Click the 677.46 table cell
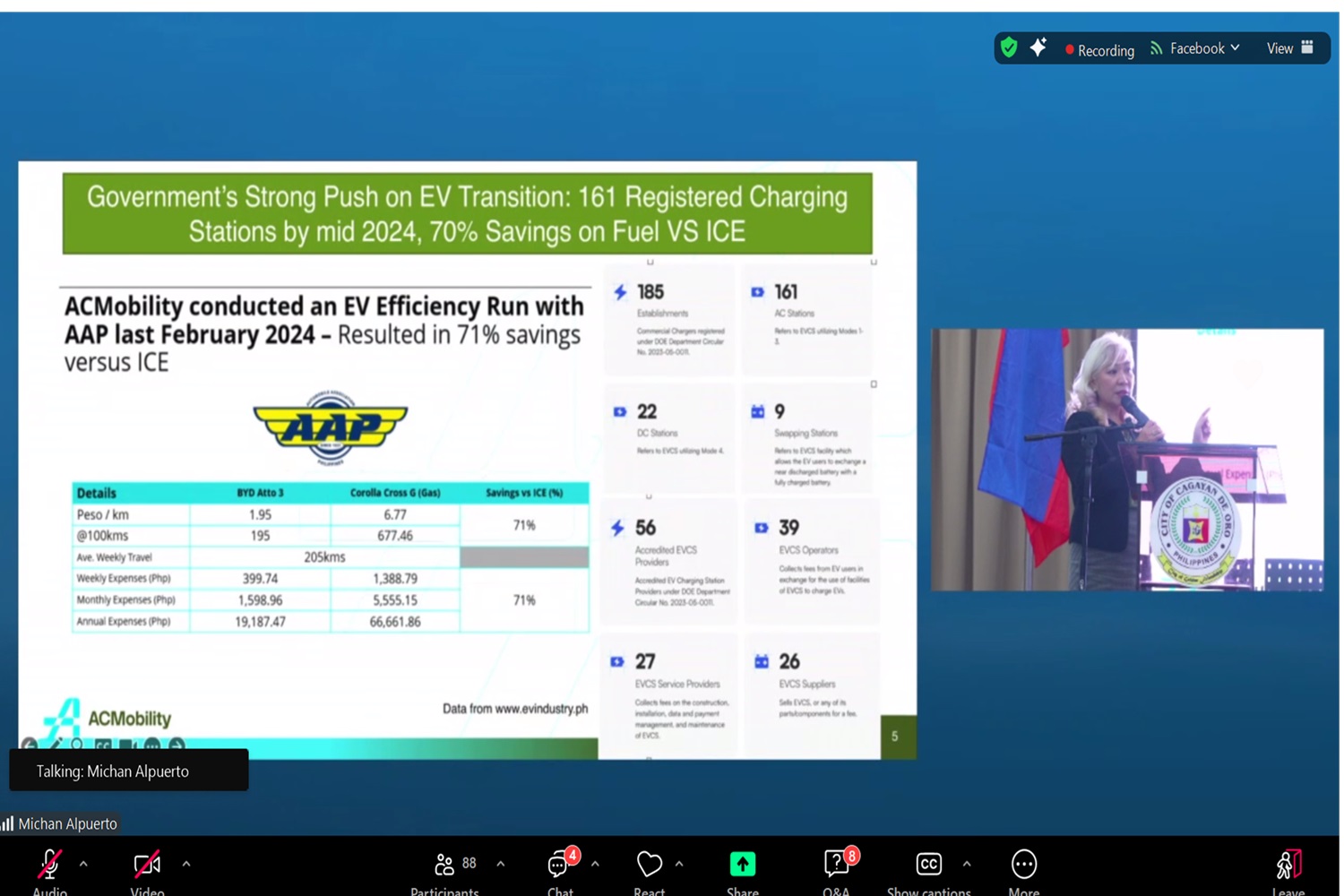1344x896 pixels. 395,535
